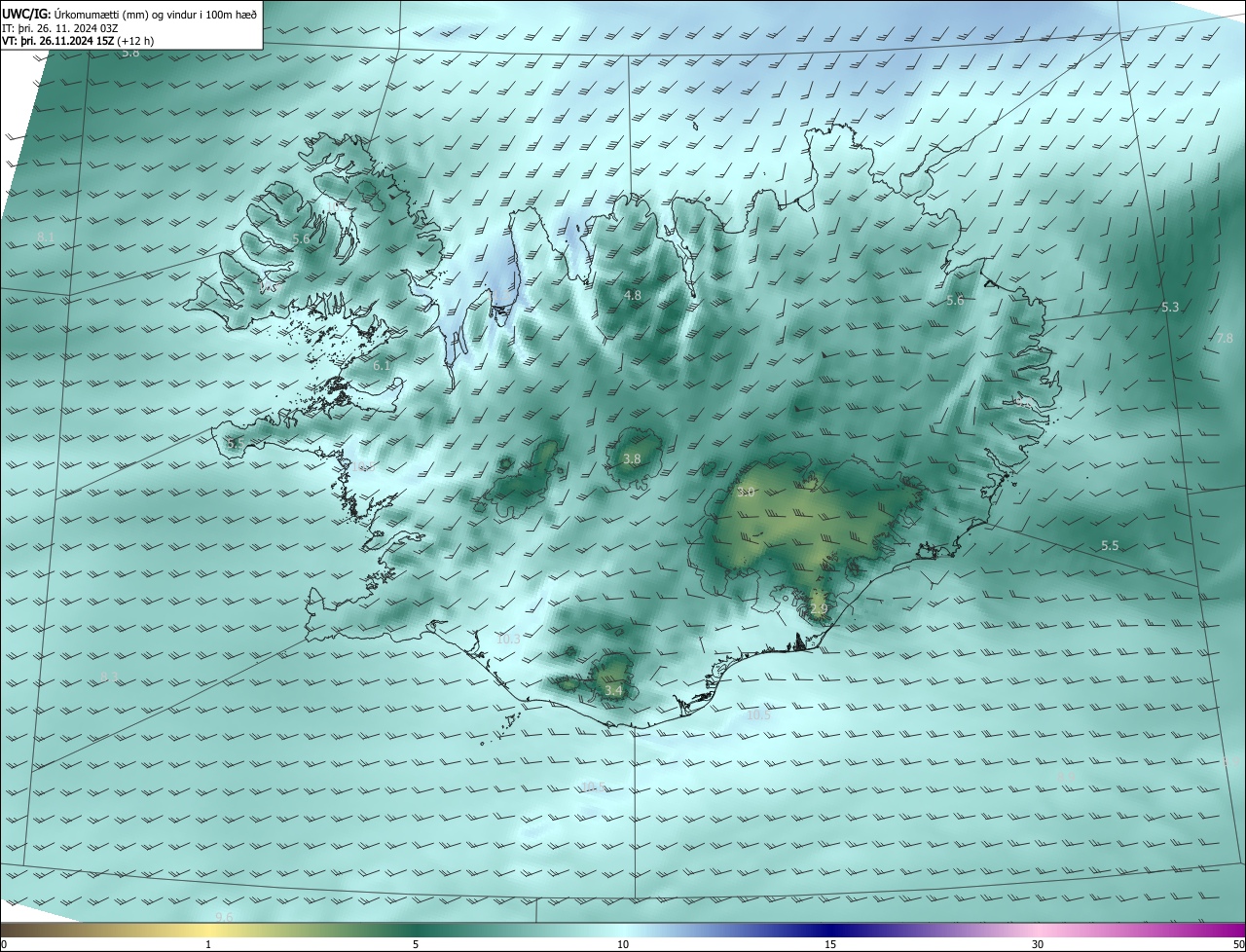Viewport: 1246px width, 952px height.
Task: Select the initial time line "IT: þri. 26. 11. 2024 03Z"
Action: coord(60,27)
